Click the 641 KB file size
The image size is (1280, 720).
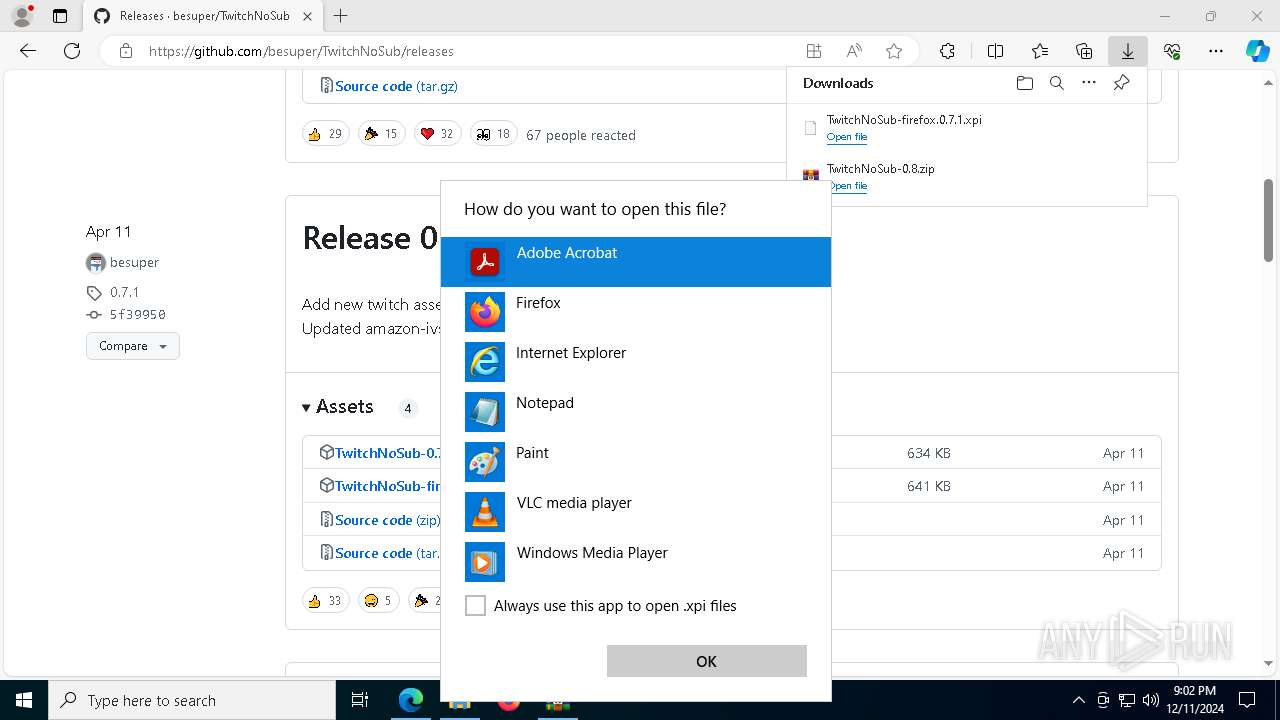point(929,486)
